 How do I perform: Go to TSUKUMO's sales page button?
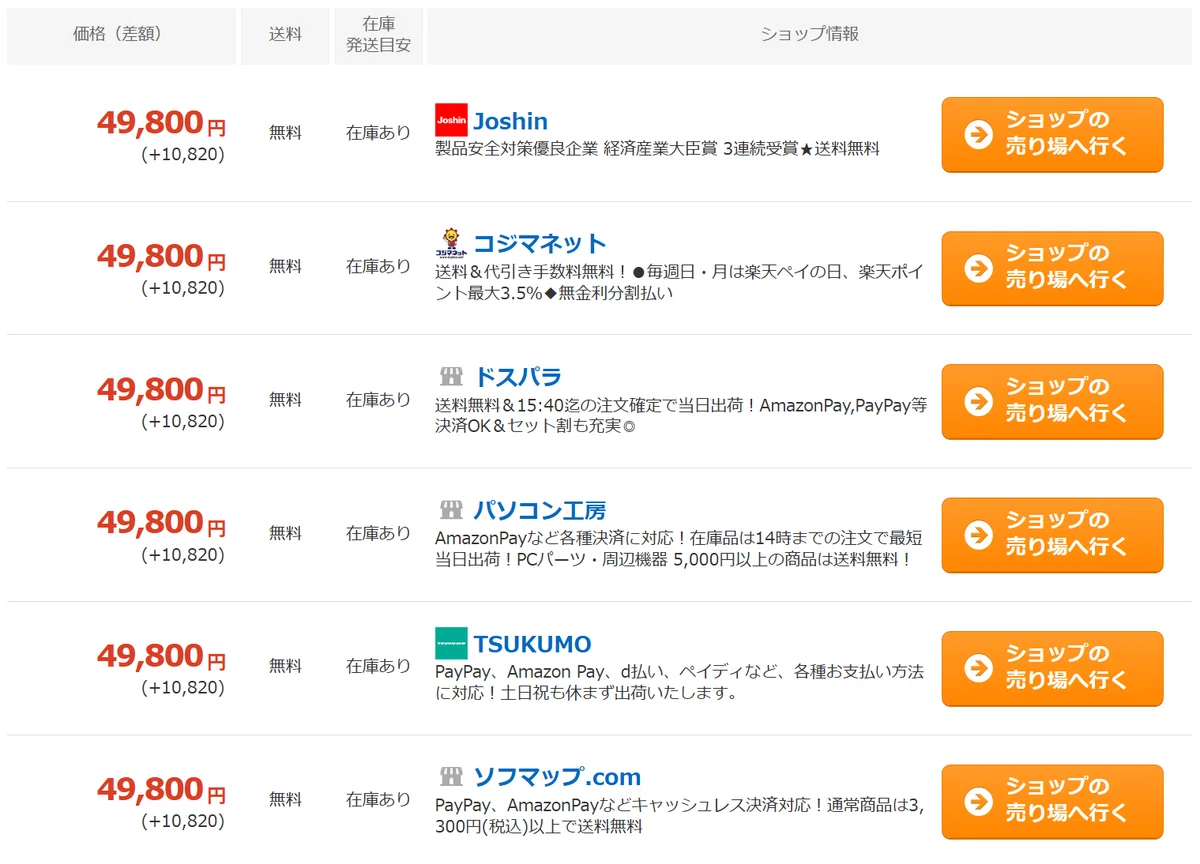(x=1052, y=668)
